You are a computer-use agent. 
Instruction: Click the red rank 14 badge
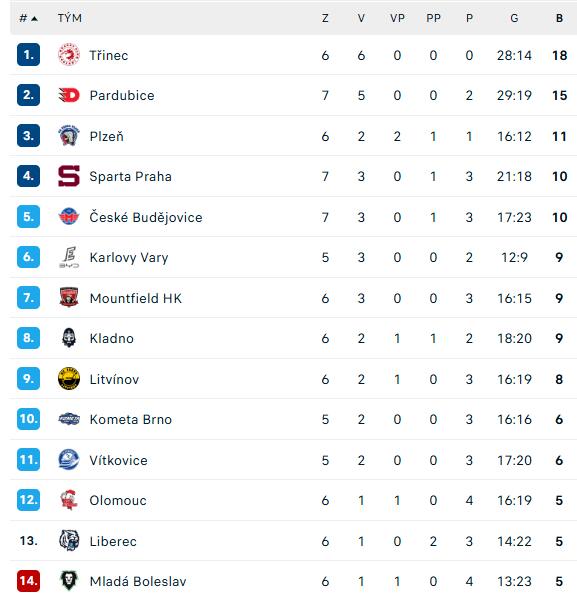point(28,580)
